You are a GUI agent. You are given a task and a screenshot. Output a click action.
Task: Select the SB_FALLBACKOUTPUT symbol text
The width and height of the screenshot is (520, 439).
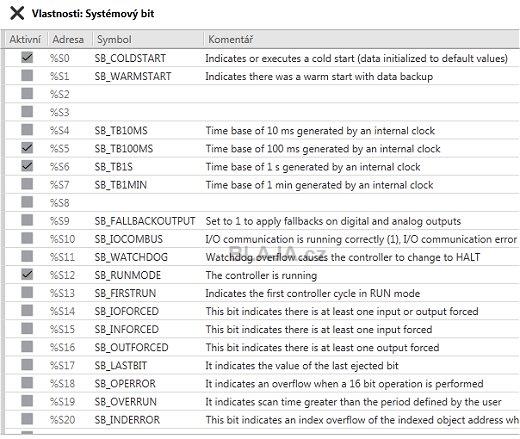145,221
